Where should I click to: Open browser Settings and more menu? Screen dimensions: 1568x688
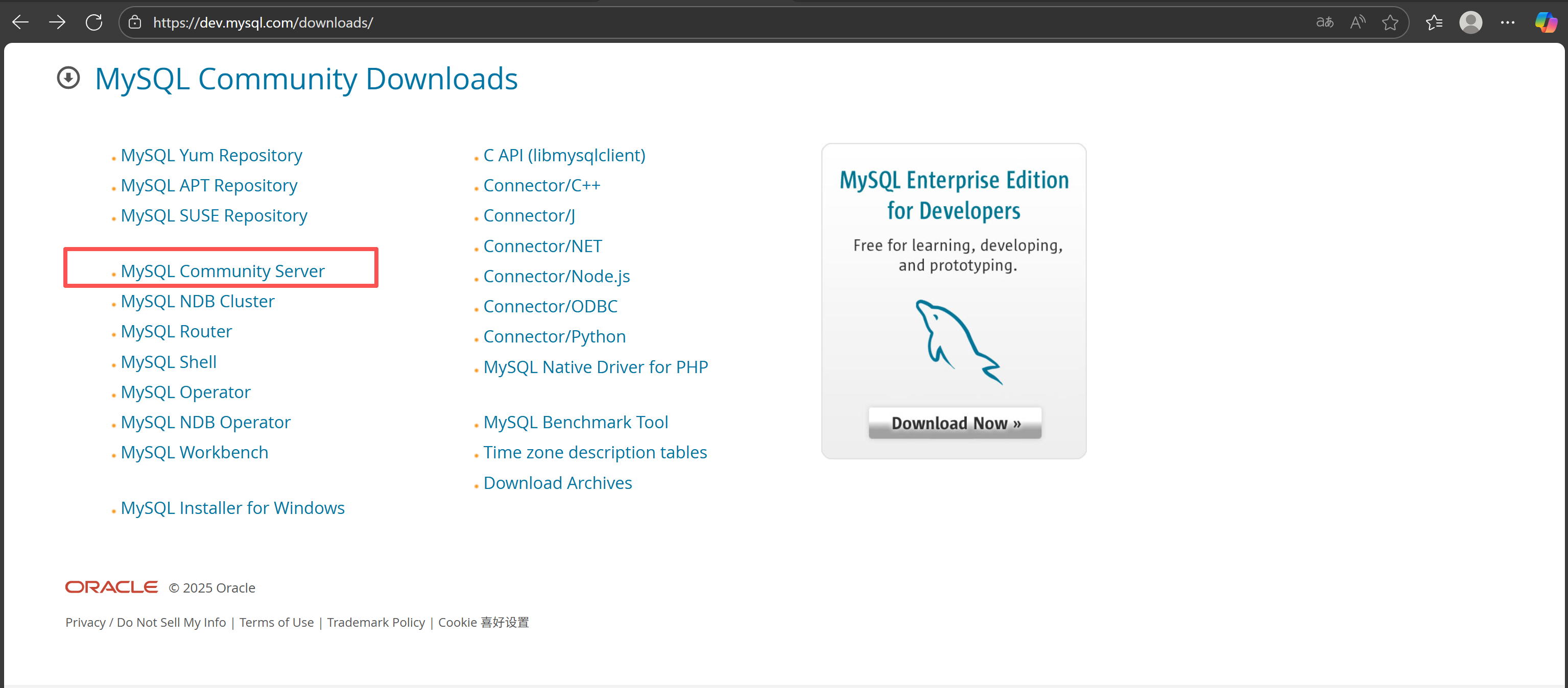click(x=1508, y=22)
